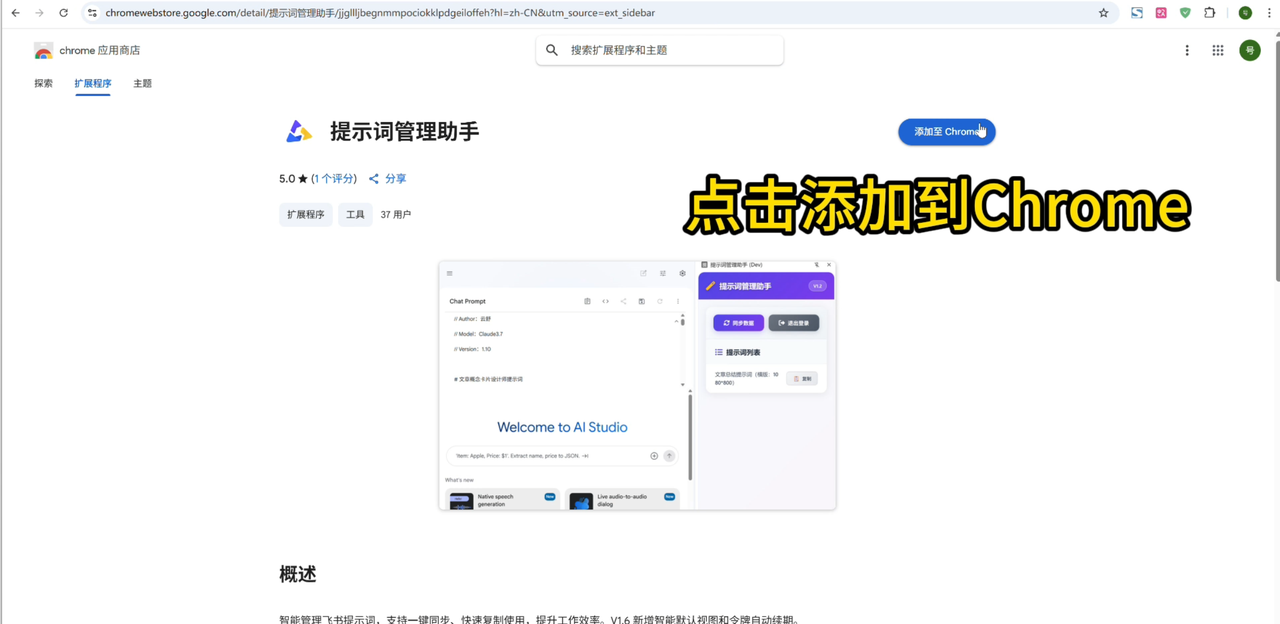Viewport: 1280px width, 624px height.
Task: Click the 扩展程序 category chip
Action: point(306,215)
